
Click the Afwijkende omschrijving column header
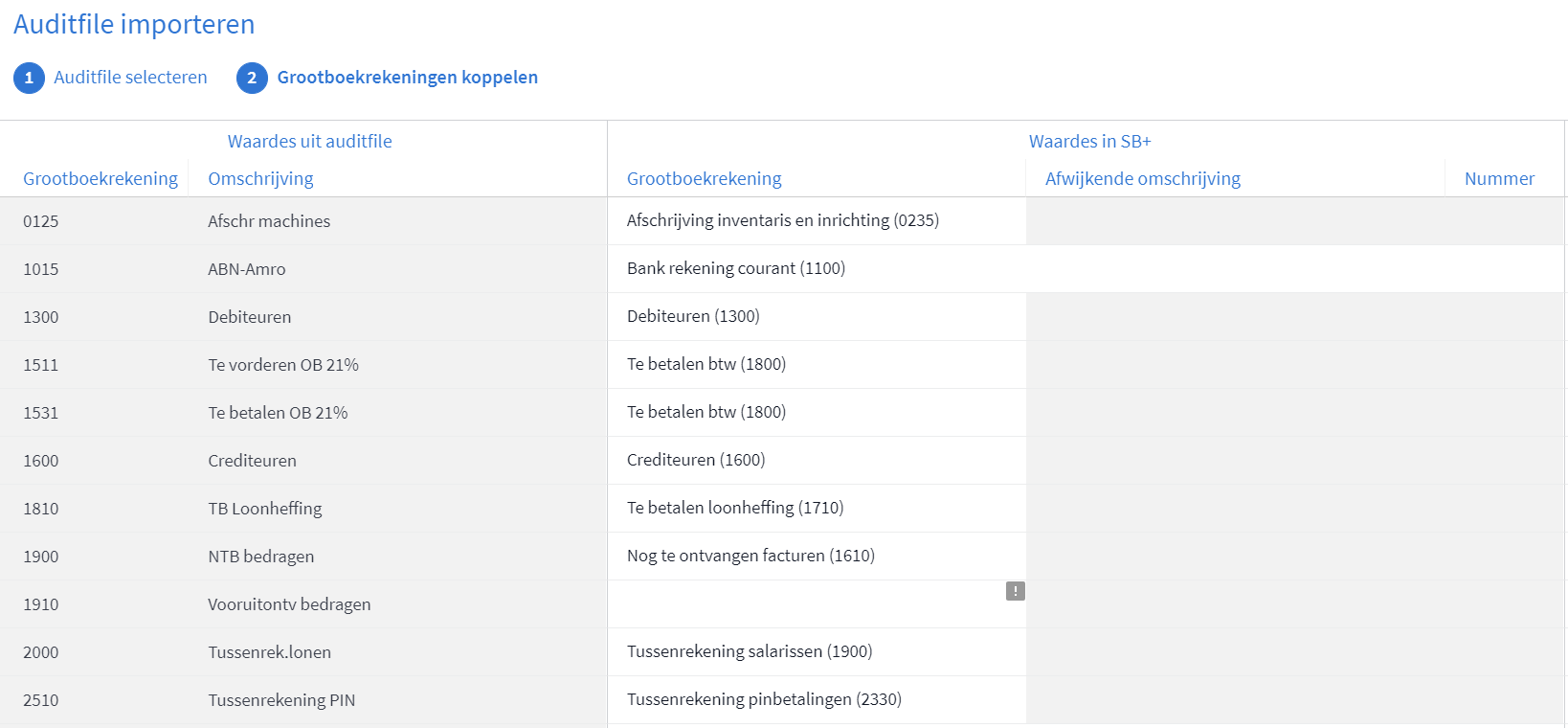[1142, 178]
